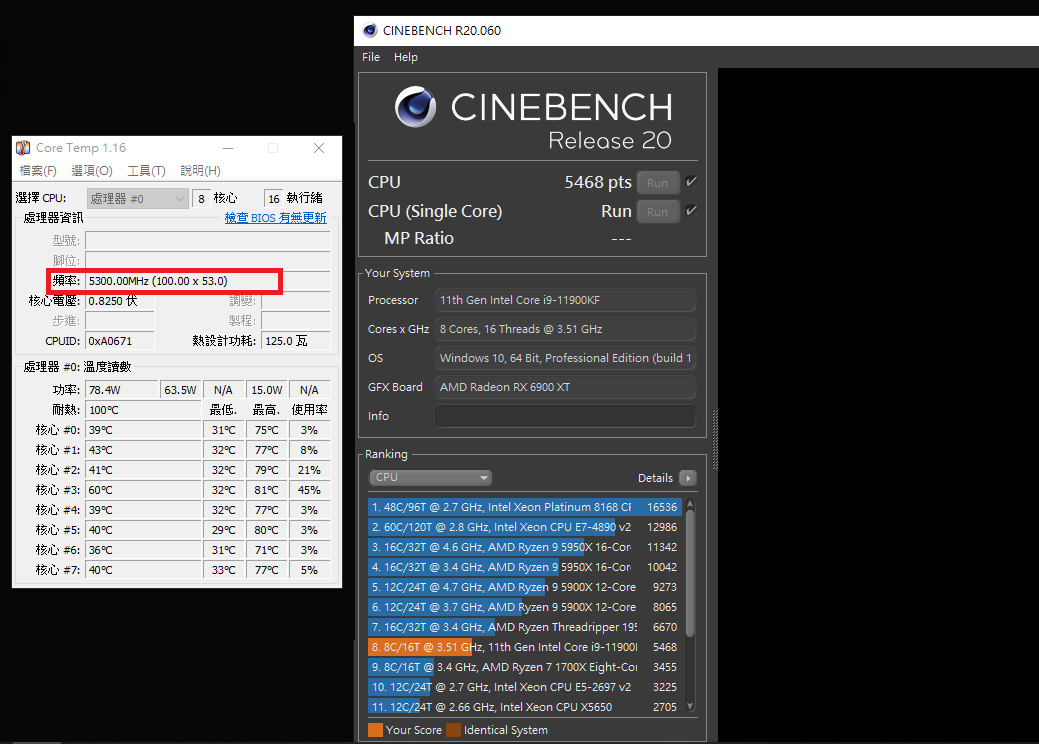Click the Your Score orange legend swatch
Viewport: 1039px width, 744px height.
pyautogui.click(x=375, y=729)
